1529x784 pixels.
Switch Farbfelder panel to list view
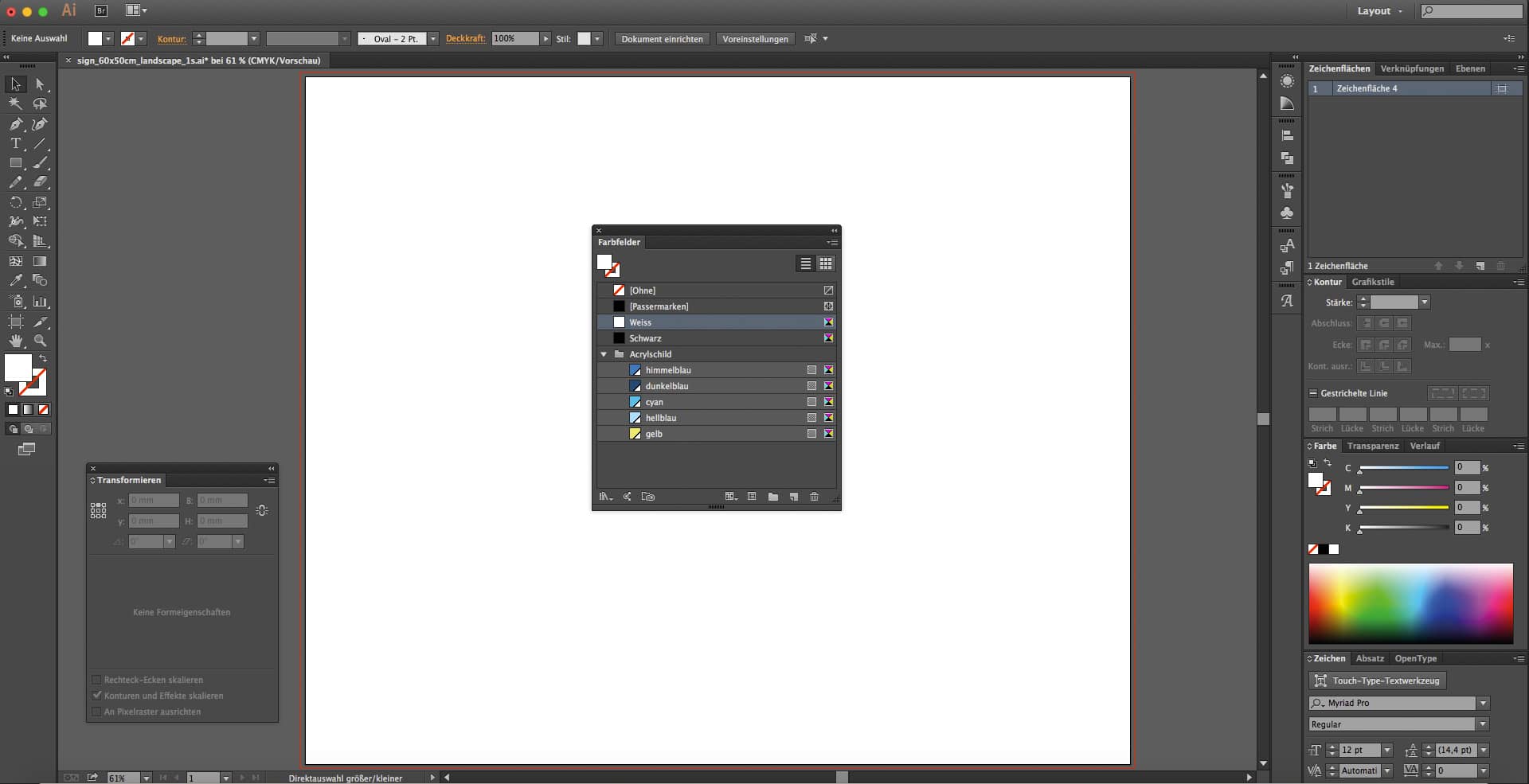click(806, 263)
